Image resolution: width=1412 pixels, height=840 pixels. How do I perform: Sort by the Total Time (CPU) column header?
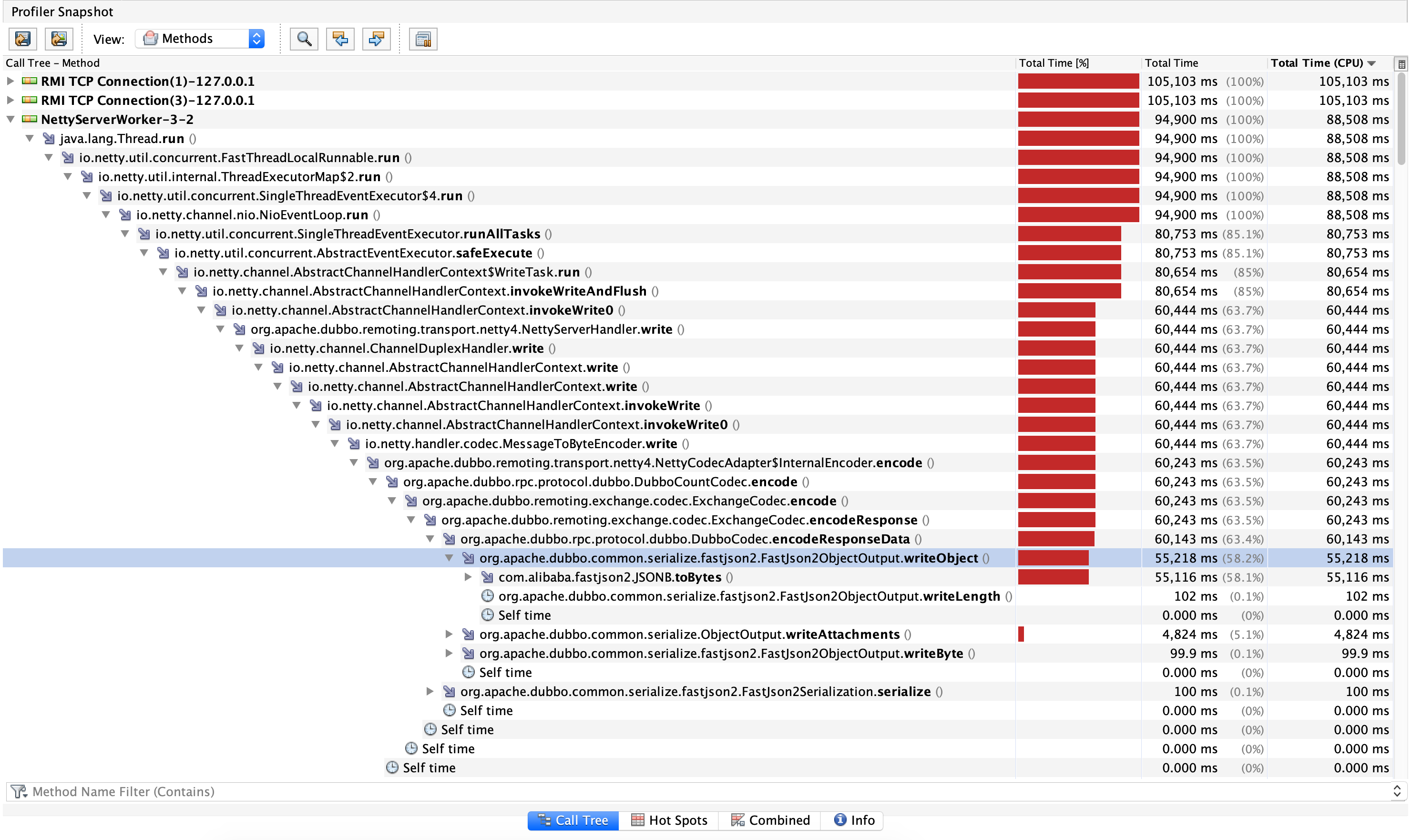click(x=1316, y=63)
